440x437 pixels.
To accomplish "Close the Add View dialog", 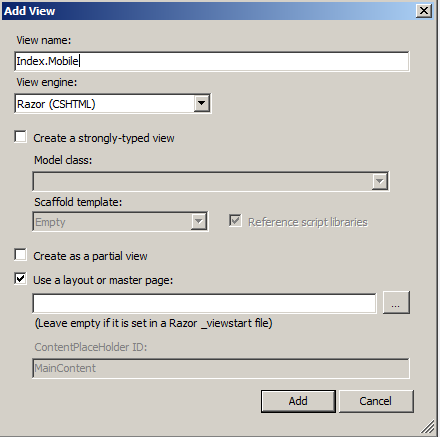I will point(424,11).
